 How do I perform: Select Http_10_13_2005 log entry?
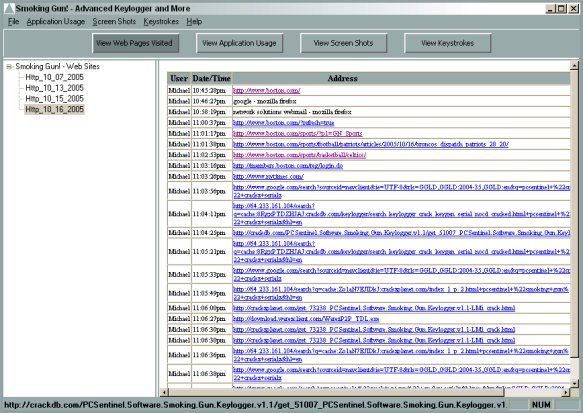[54, 88]
